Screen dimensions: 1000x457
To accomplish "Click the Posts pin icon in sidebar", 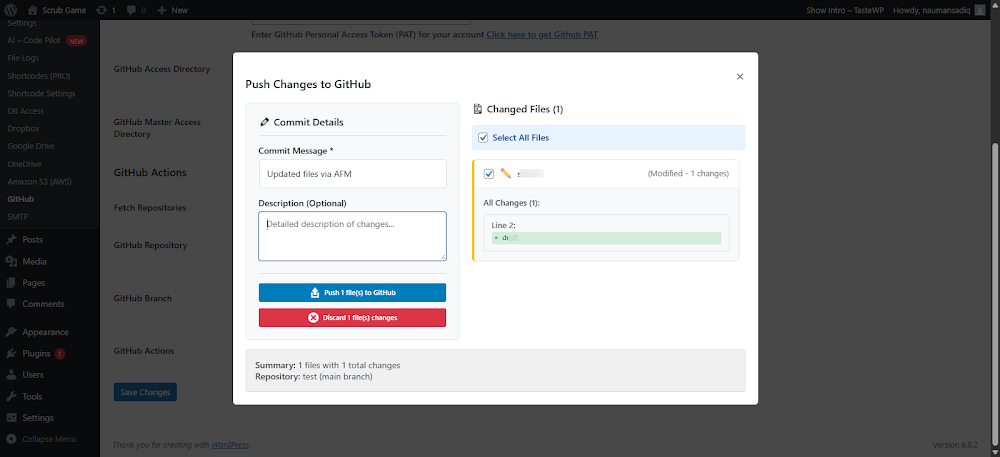I will click(11, 240).
